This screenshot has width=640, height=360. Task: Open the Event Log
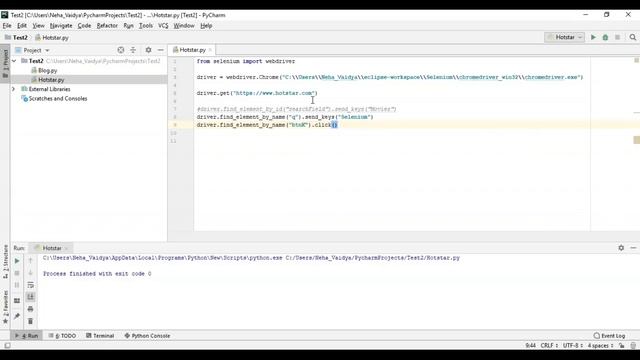609,336
